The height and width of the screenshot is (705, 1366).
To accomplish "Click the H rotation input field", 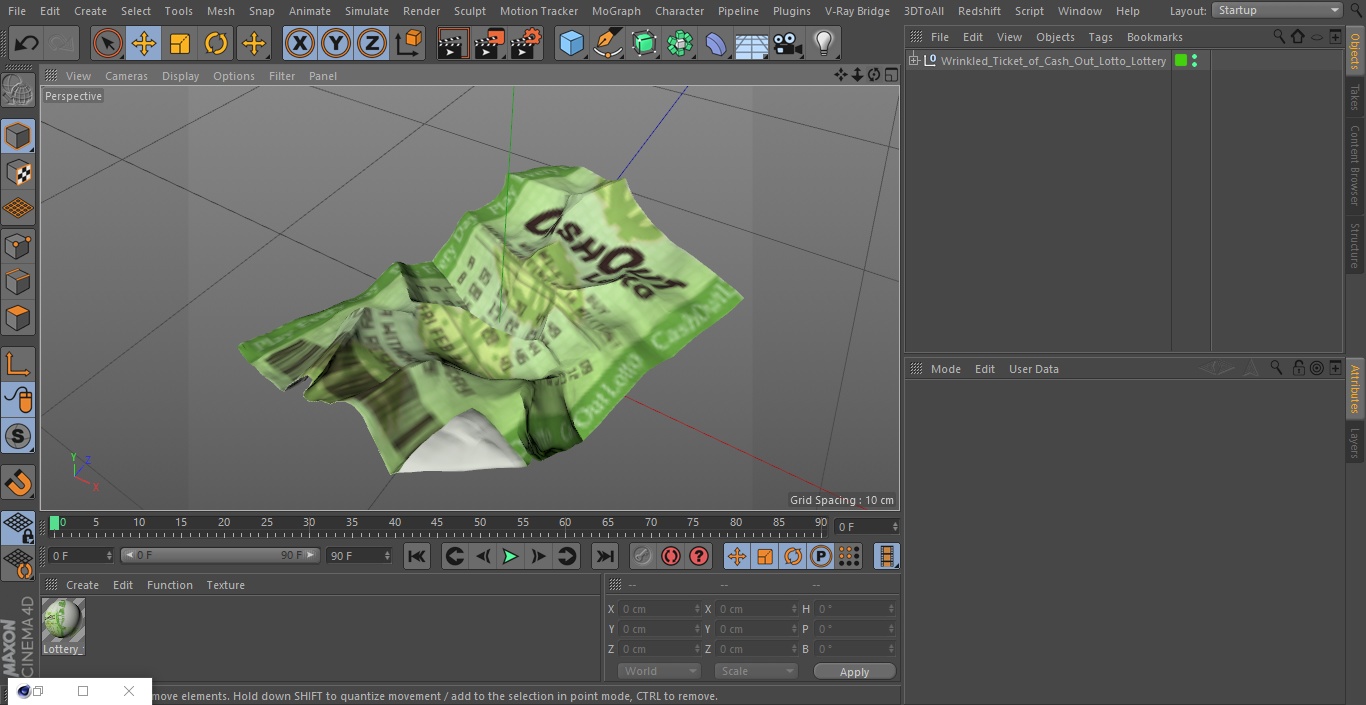I will point(856,609).
